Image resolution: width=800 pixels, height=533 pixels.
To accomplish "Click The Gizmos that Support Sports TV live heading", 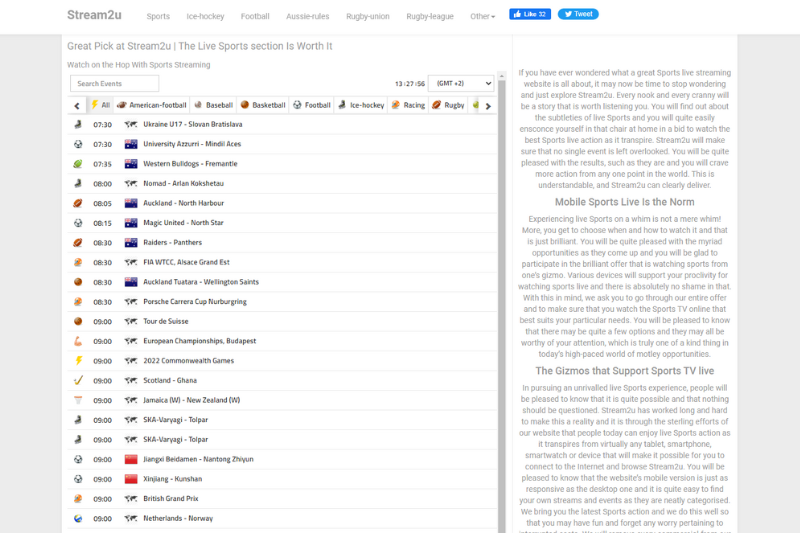I will [624, 371].
